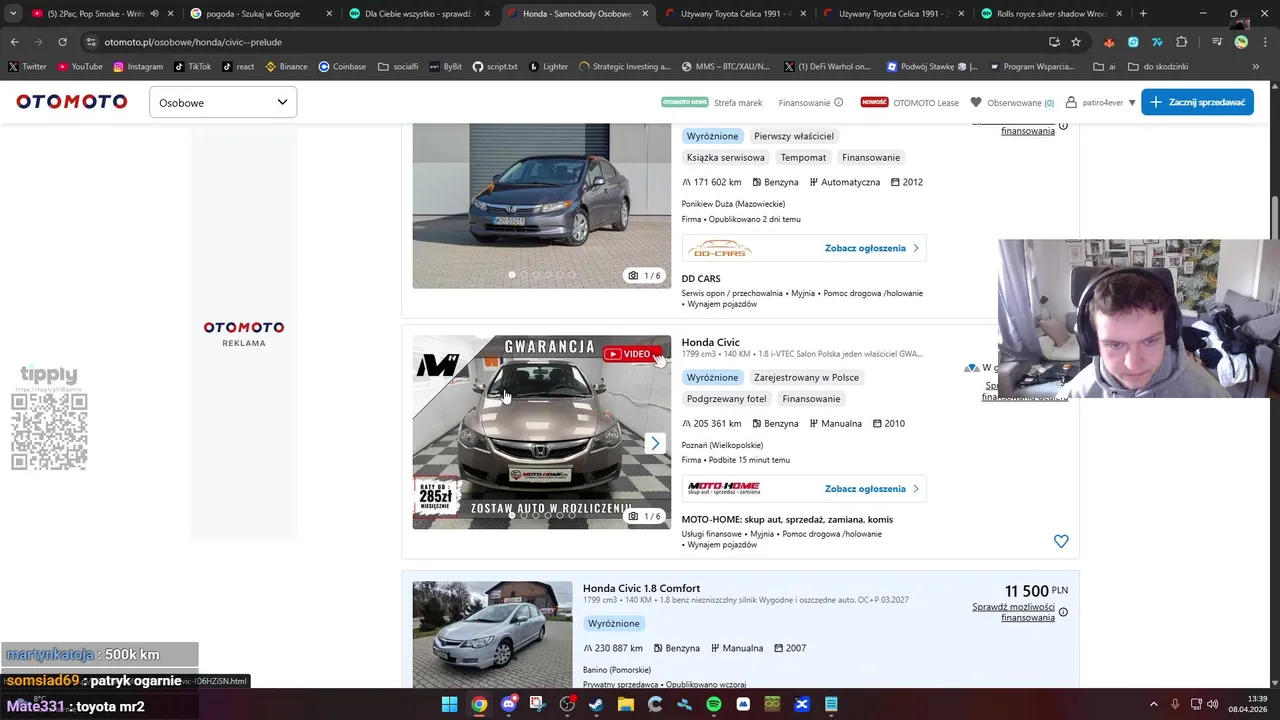Image resolution: width=1280 pixels, height=720 pixels.
Task: Open Spotify from the taskbar
Action: click(714, 704)
